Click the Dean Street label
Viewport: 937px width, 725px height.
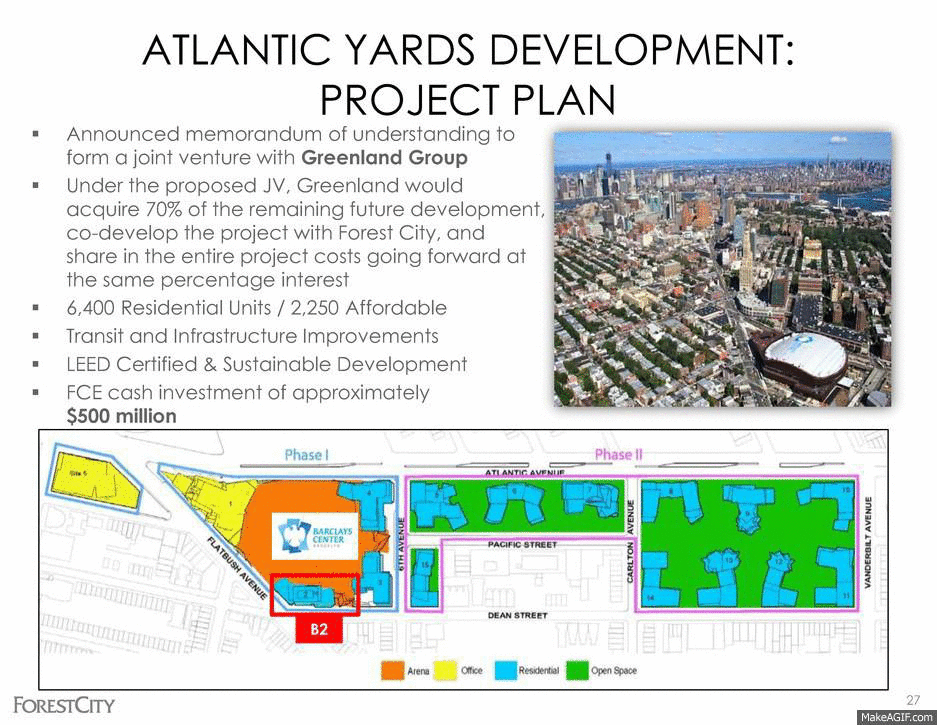516,615
